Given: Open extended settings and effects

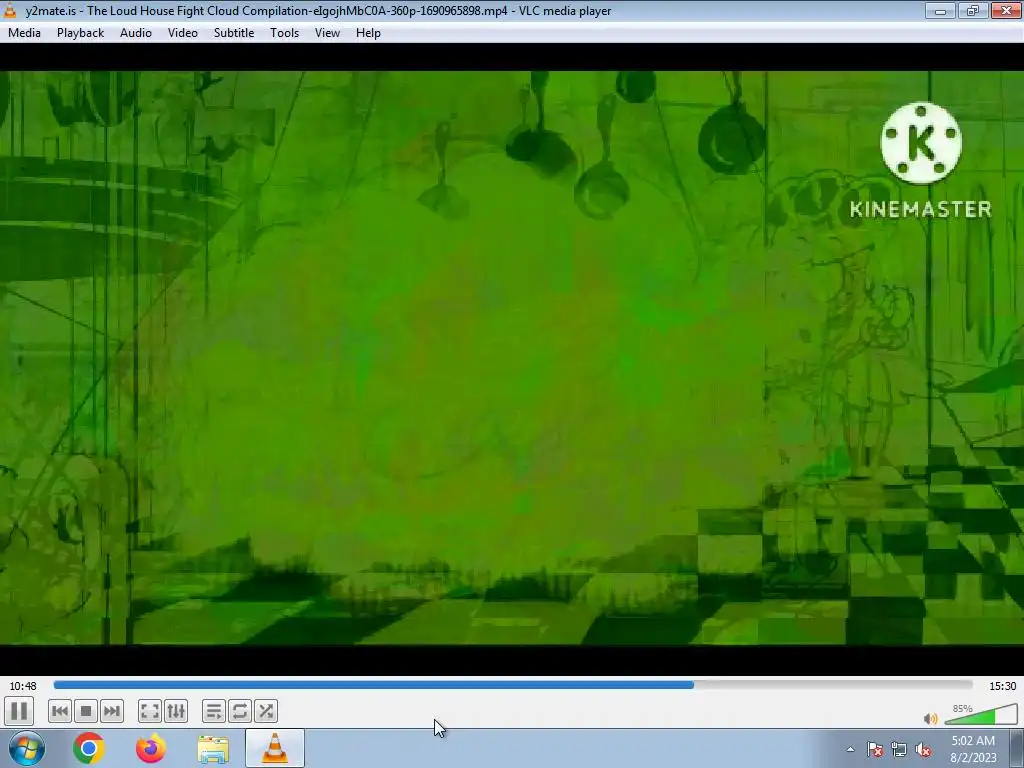Looking at the screenshot, I should [176, 711].
